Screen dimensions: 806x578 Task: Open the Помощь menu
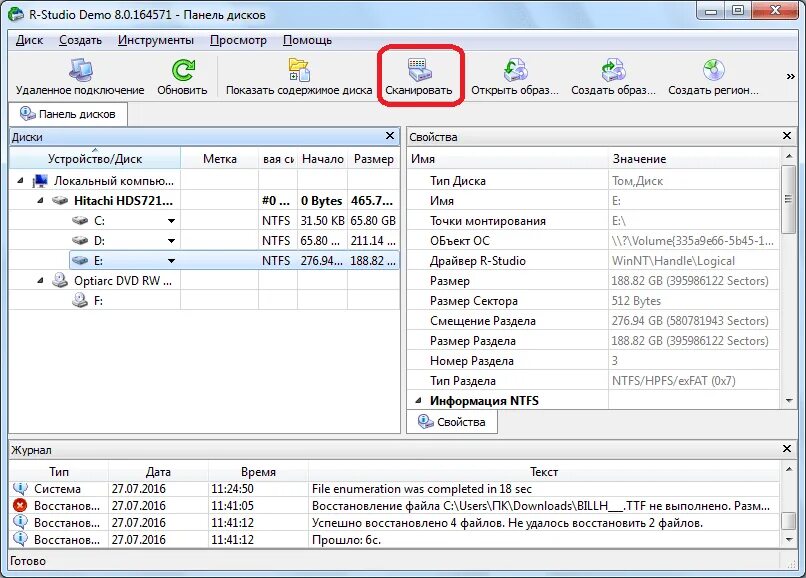(x=307, y=40)
